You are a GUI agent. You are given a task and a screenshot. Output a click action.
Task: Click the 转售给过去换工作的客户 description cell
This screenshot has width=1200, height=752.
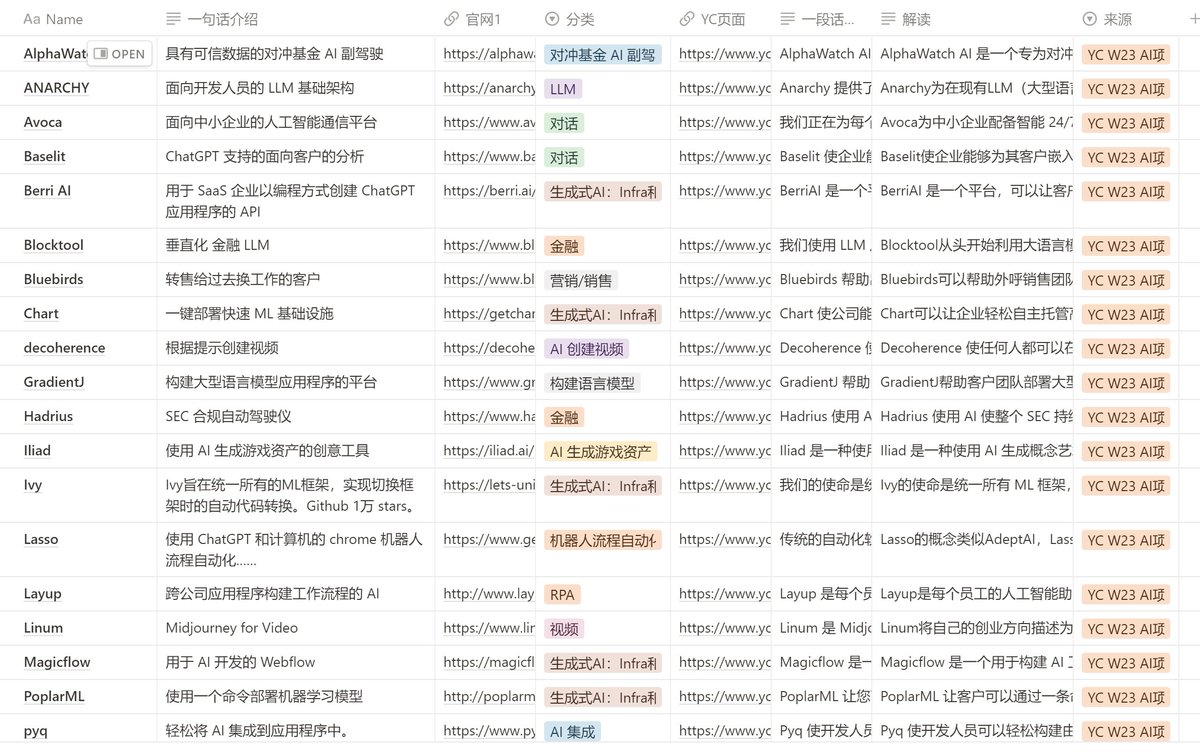[x=296, y=279]
